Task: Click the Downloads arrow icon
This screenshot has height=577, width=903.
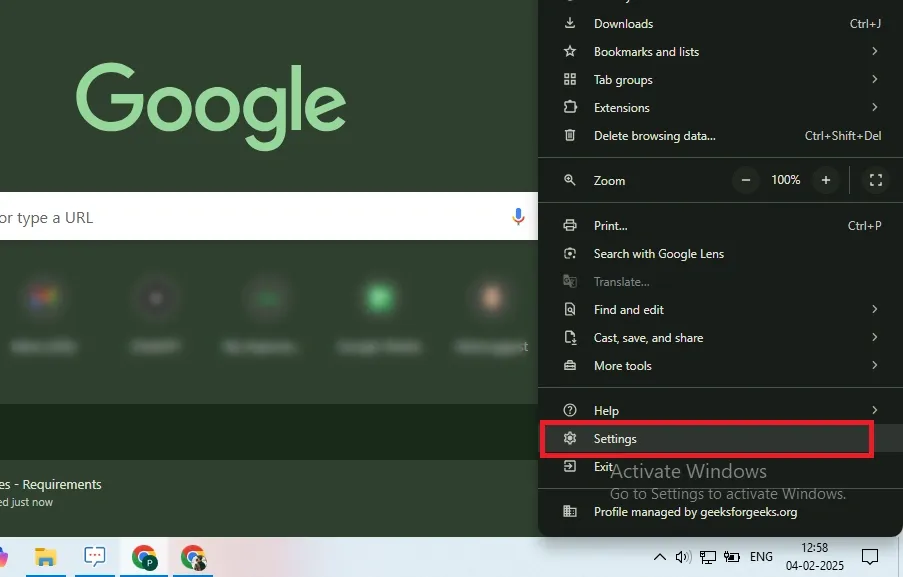Action: point(570,23)
